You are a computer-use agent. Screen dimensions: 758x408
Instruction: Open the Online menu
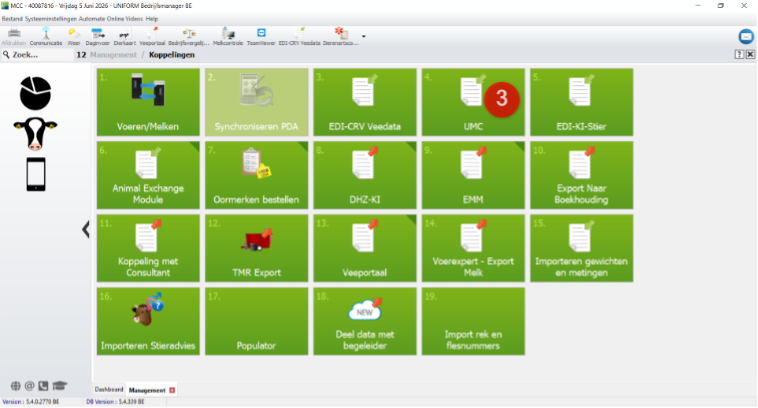[x=115, y=19]
